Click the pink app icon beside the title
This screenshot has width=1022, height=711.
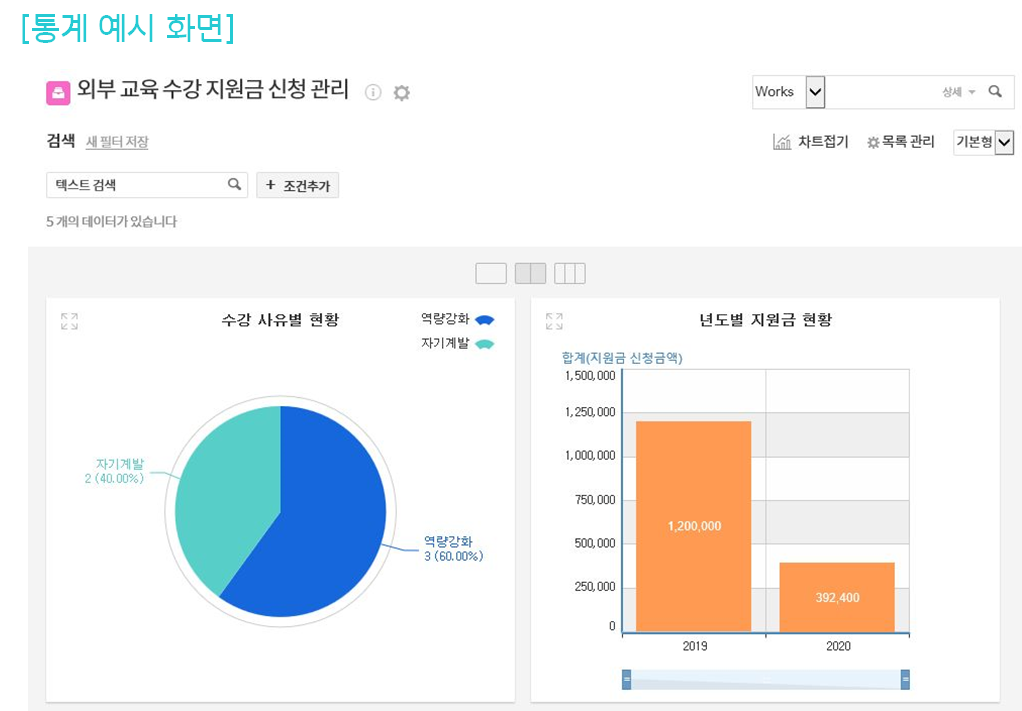pyautogui.click(x=58, y=92)
